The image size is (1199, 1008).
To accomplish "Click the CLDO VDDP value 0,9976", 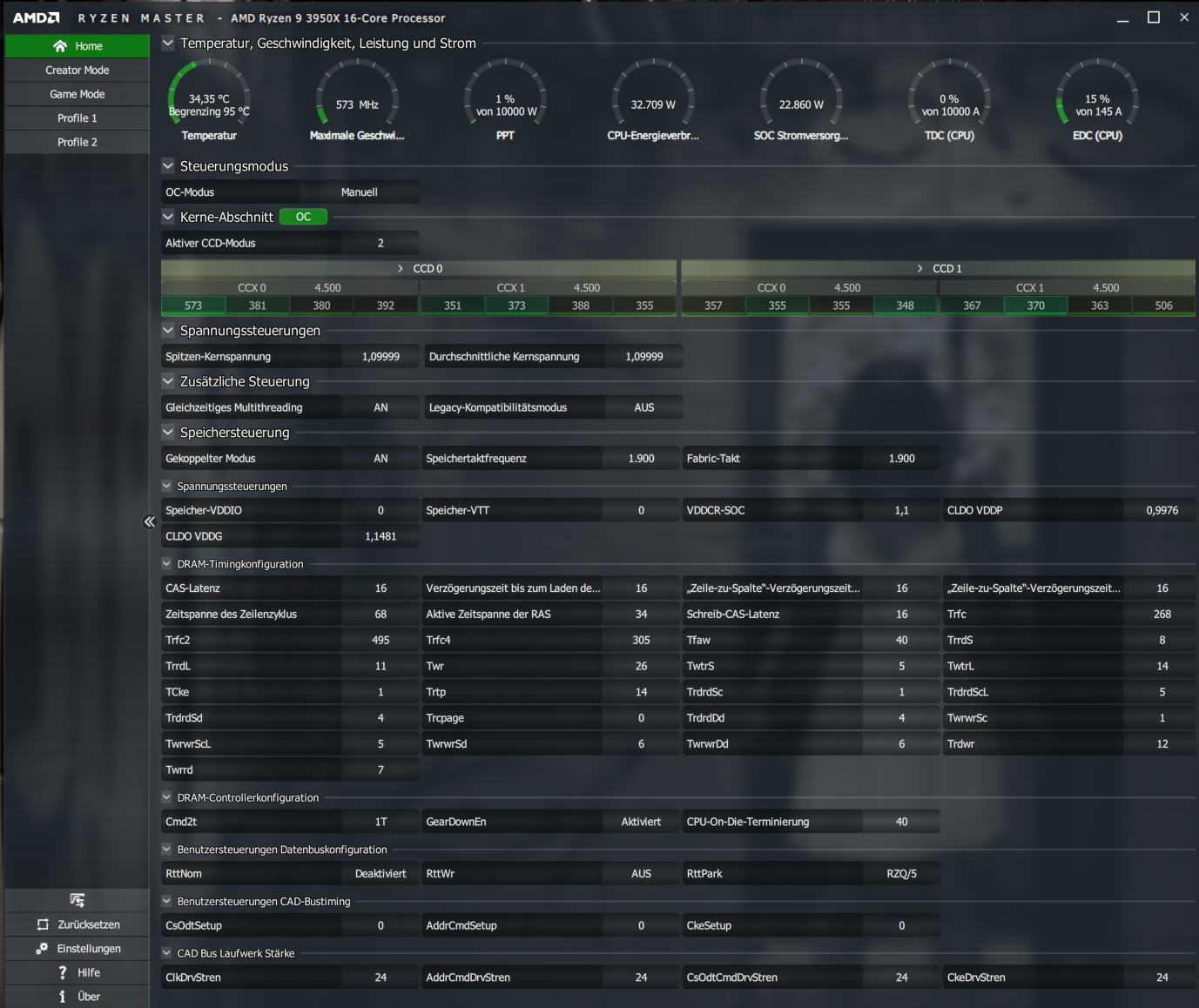I will pos(1162,511).
